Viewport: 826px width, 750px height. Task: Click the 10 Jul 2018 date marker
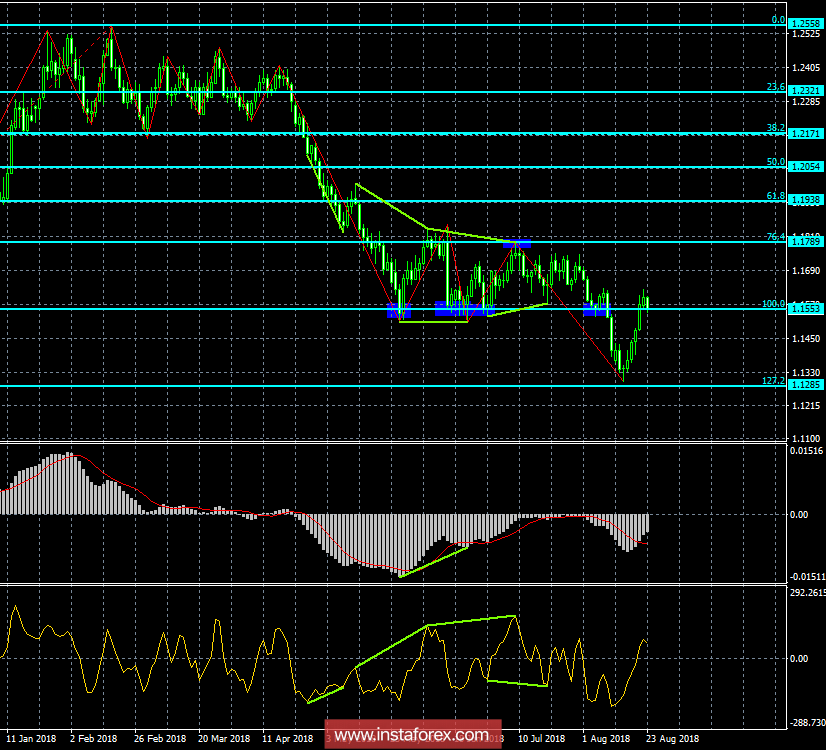pyautogui.click(x=542, y=738)
